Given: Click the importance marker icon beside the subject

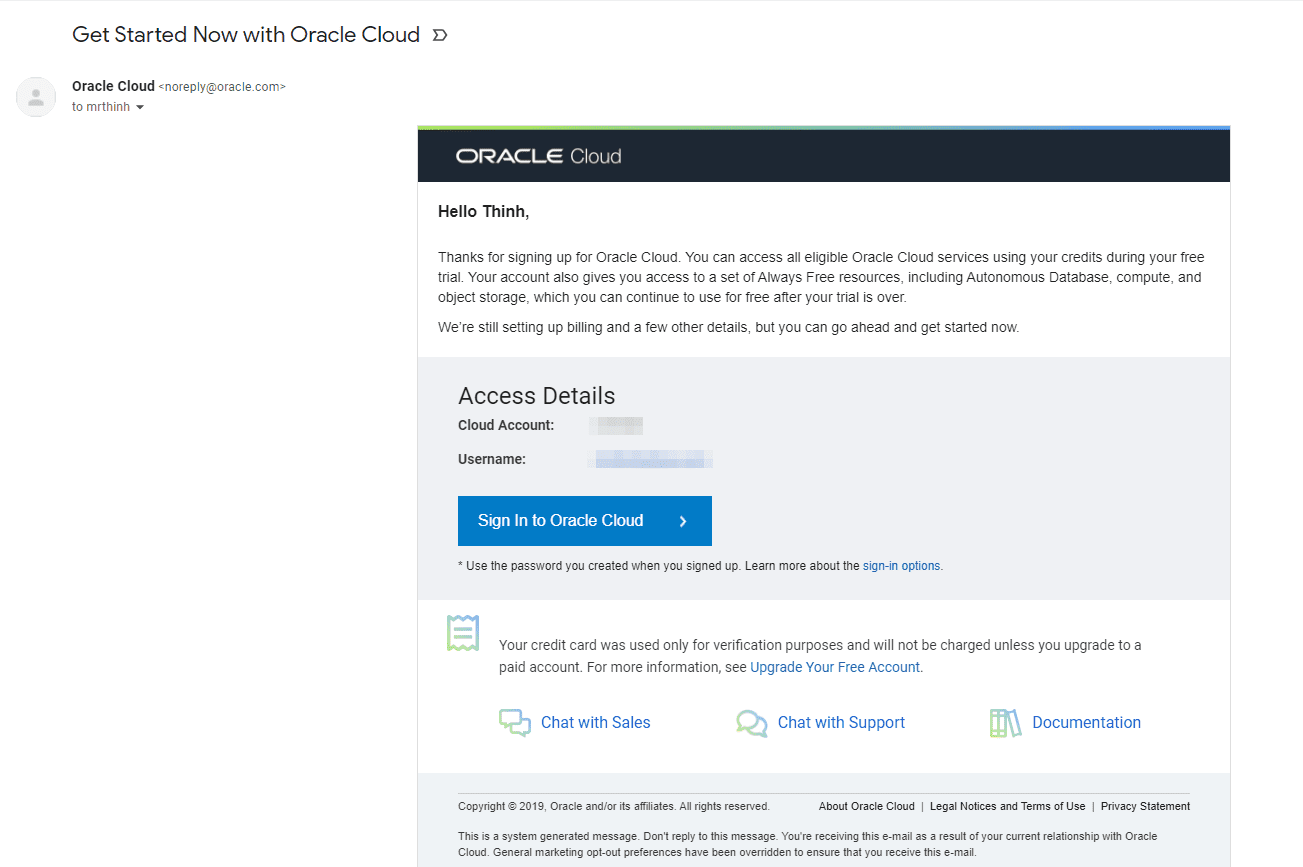Looking at the screenshot, I should 439,35.
